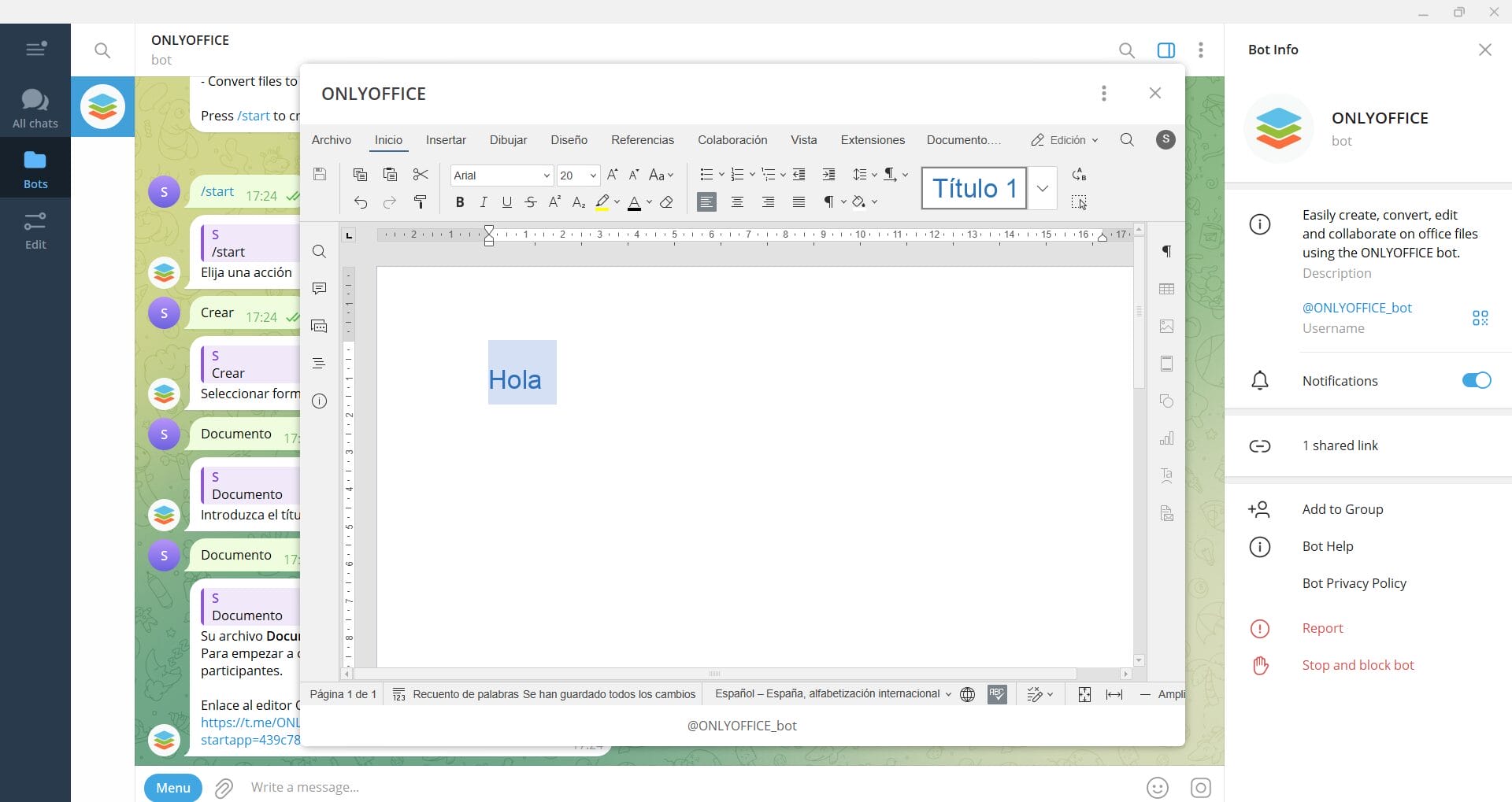Select Align center paragraph button
This screenshot has height=802, width=1512.
[x=737, y=202]
